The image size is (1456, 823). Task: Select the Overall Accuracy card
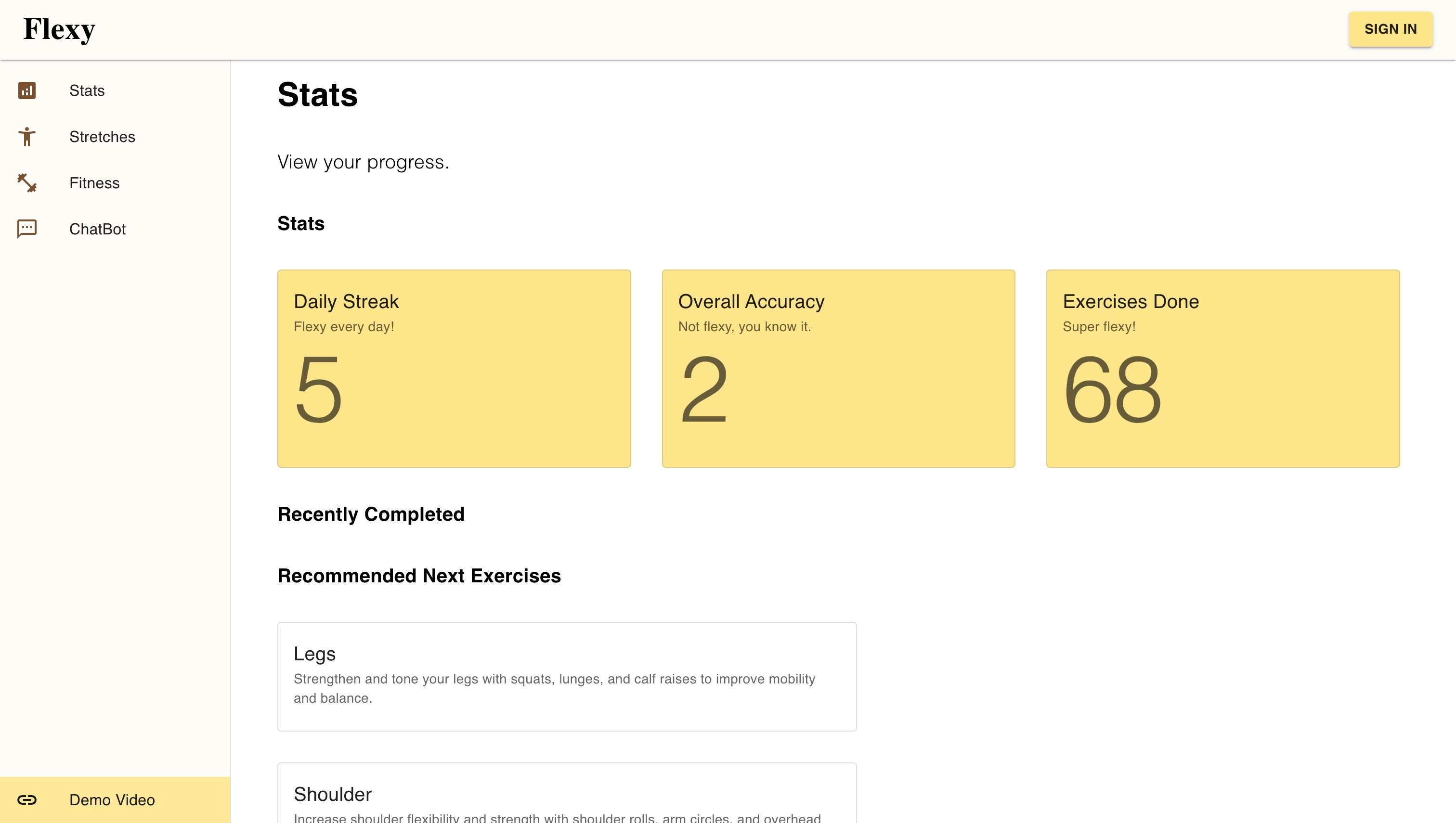838,369
